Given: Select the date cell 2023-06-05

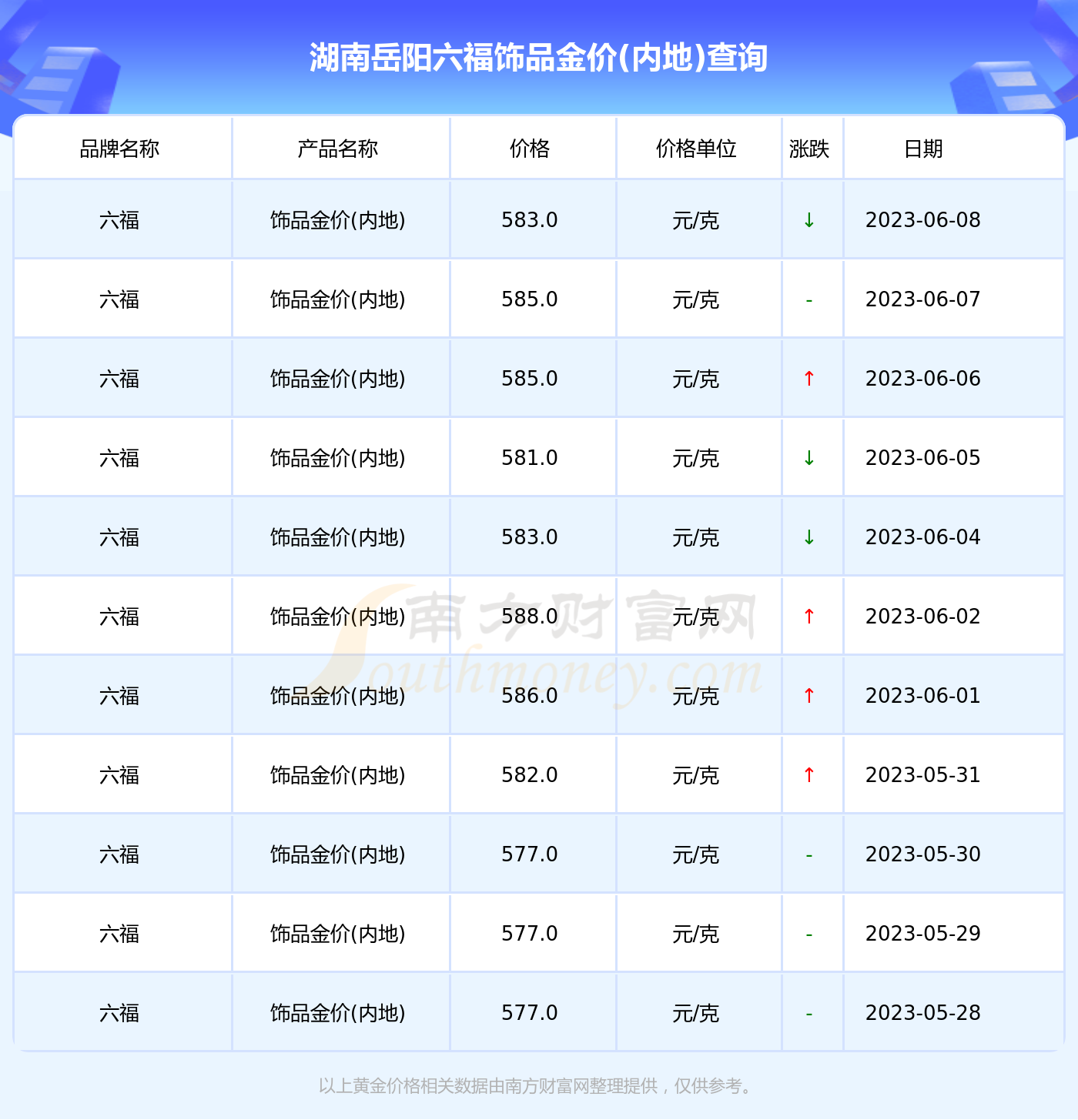Looking at the screenshot, I should pos(923,458).
